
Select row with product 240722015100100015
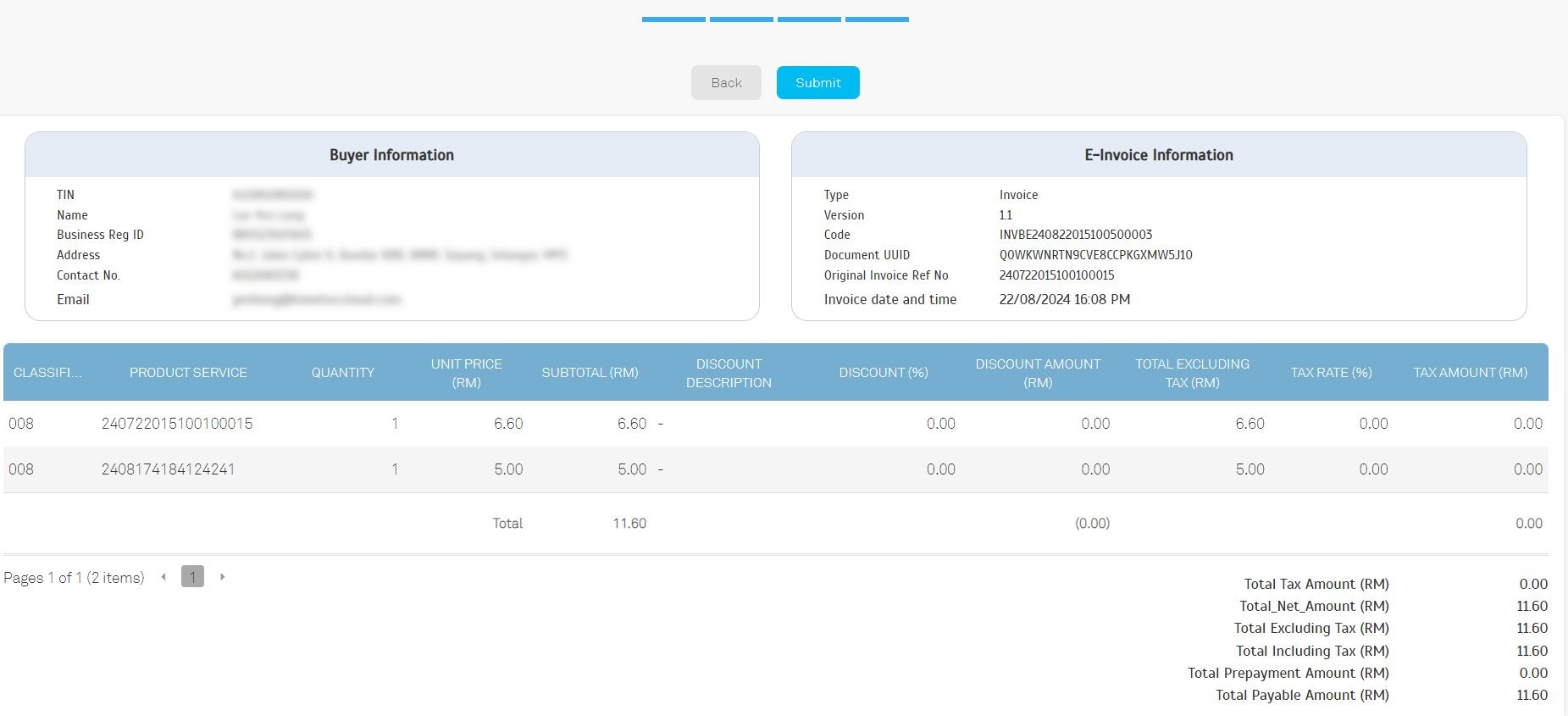coord(177,424)
